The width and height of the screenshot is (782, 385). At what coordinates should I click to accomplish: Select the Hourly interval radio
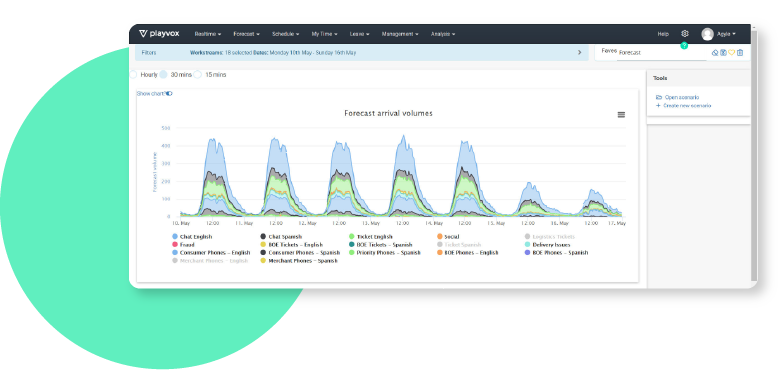pos(133,74)
